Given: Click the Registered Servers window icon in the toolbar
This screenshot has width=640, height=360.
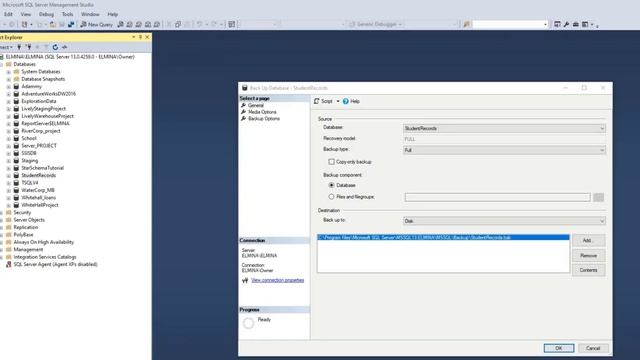Looking at the screenshot, I should pos(557,24).
